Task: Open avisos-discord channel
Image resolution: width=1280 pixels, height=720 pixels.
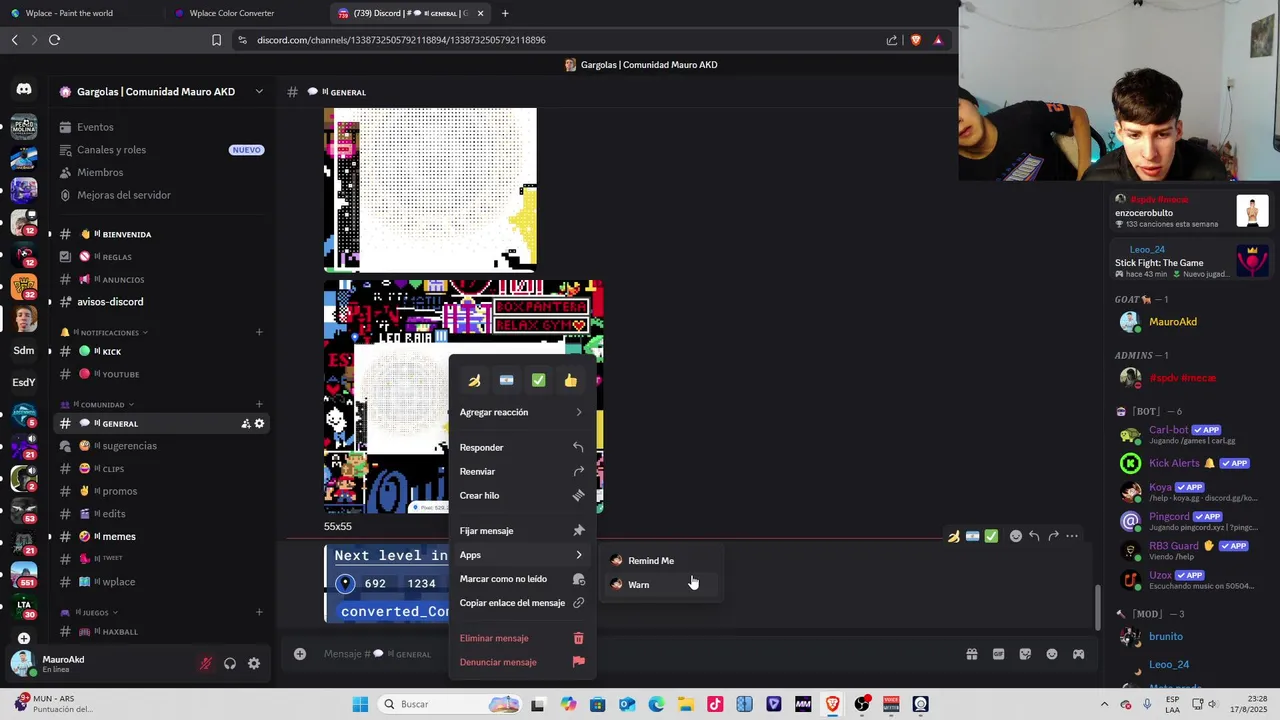Action: pyautogui.click(x=160, y=302)
